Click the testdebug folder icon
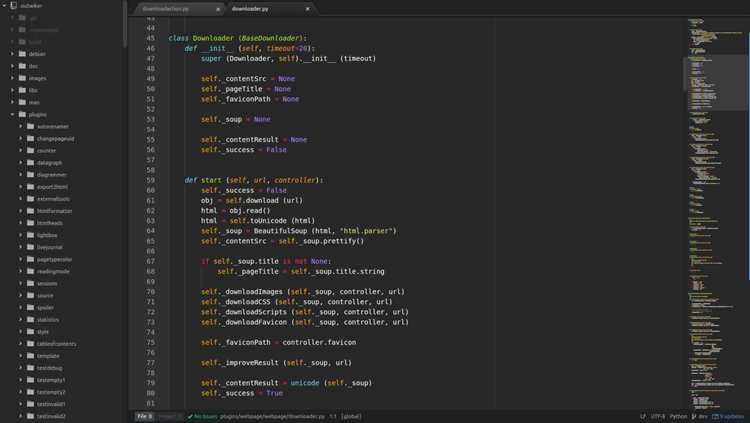Image resolution: width=750 pixels, height=423 pixels. tap(31, 367)
